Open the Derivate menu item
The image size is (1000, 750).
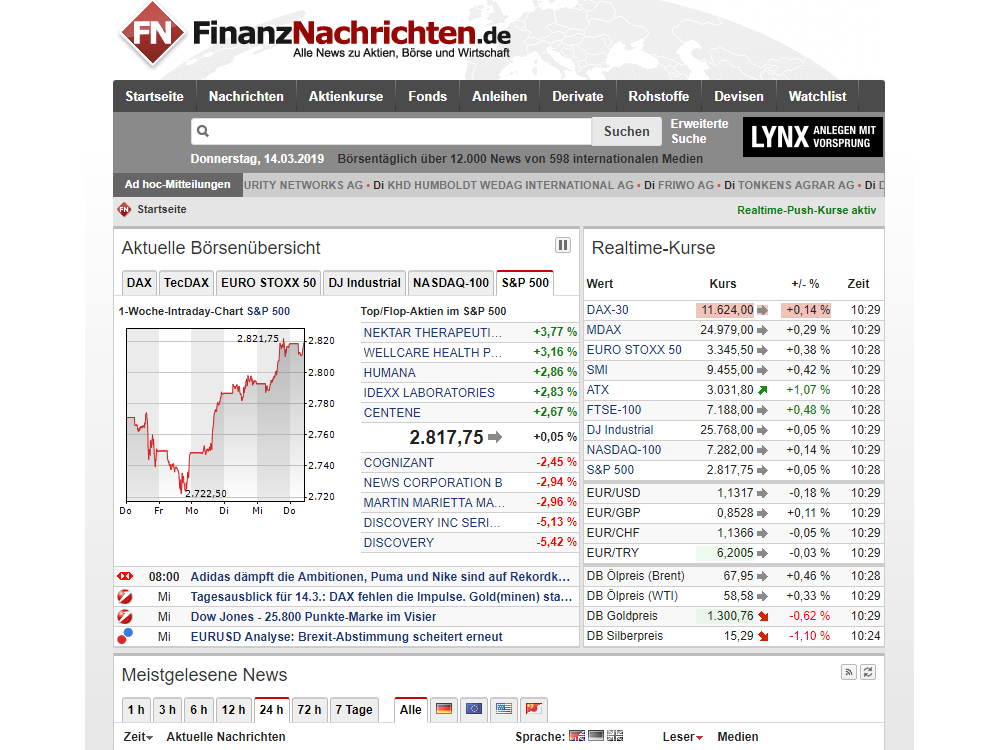click(578, 96)
